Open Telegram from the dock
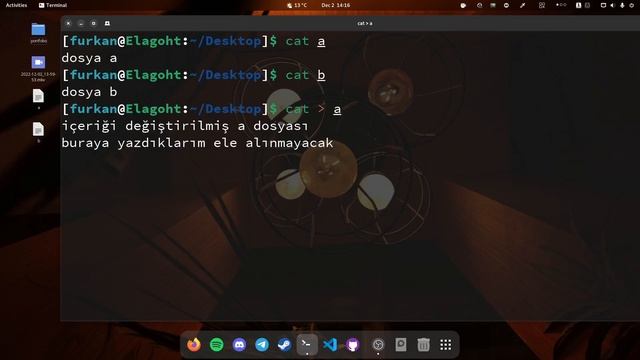Image resolution: width=640 pixels, height=360 pixels. click(262, 345)
